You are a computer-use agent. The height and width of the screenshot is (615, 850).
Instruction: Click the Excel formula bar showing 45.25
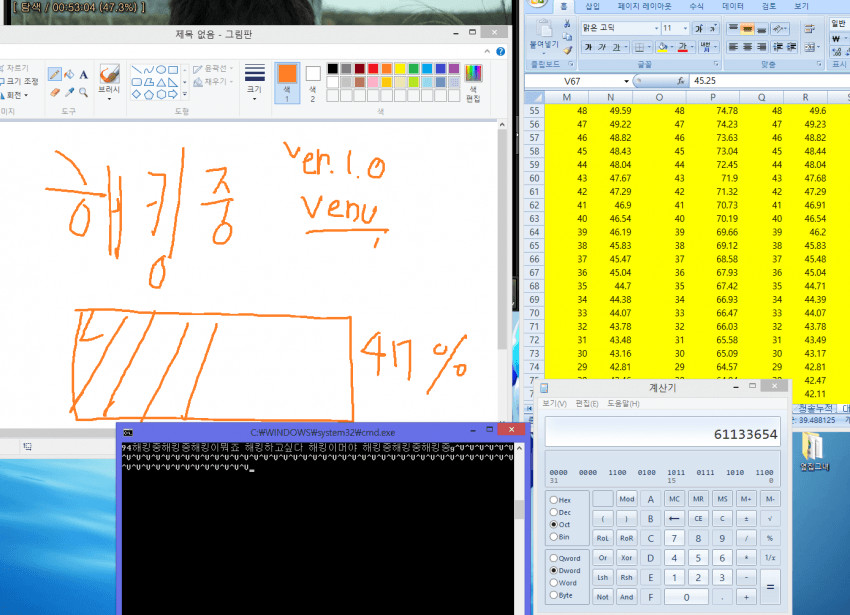coord(770,81)
